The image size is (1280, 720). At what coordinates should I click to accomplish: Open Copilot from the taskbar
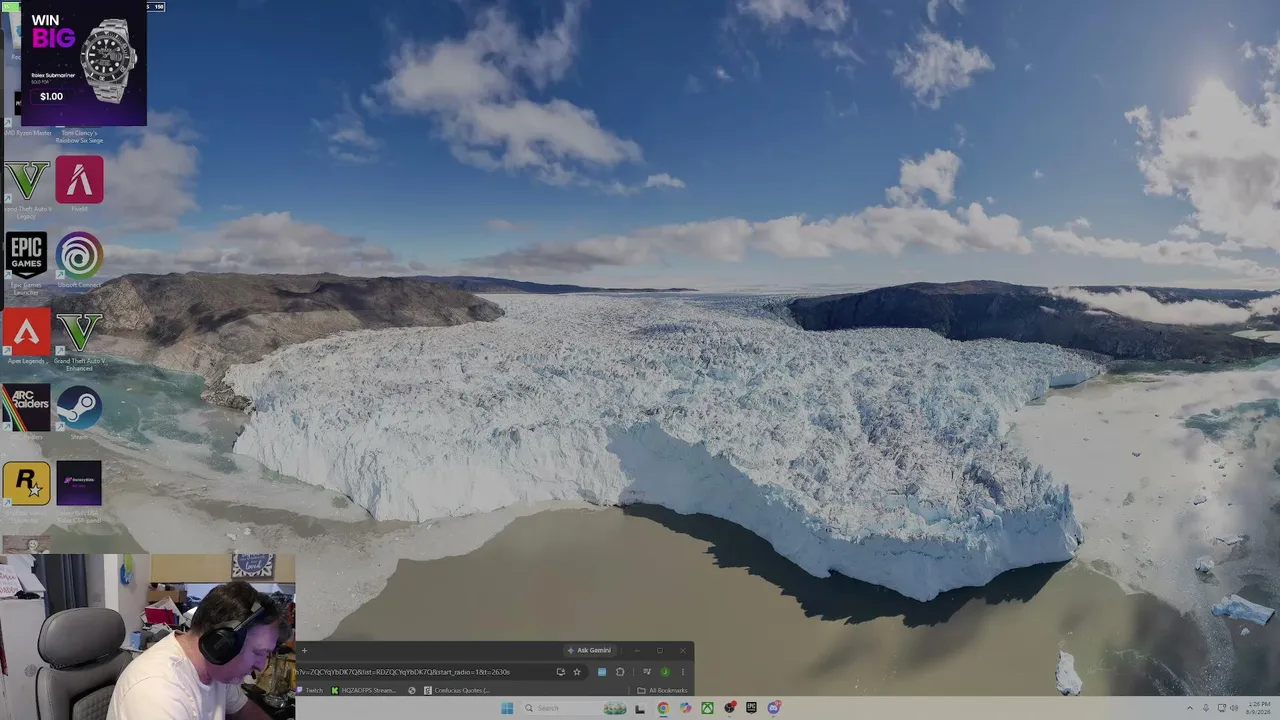coord(685,708)
